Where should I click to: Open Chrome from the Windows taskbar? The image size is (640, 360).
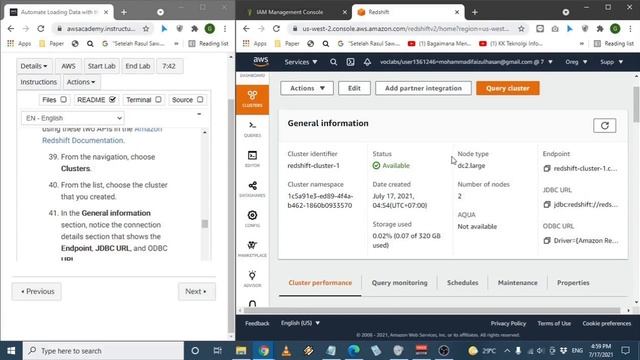click(264, 351)
